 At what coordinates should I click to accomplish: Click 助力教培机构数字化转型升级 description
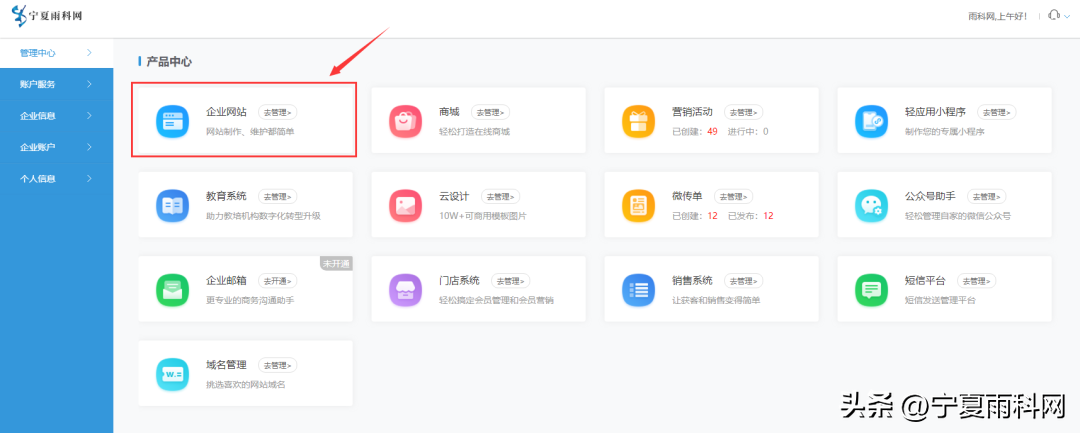point(263,215)
